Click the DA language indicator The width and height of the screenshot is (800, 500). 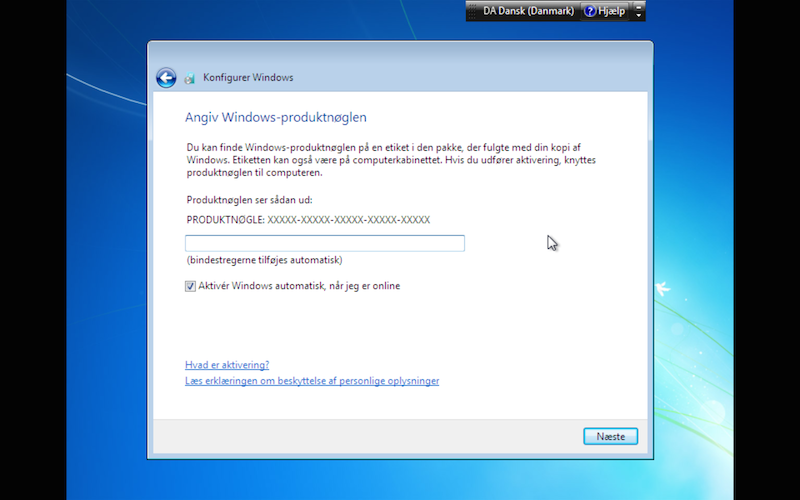click(x=489, y=11)
